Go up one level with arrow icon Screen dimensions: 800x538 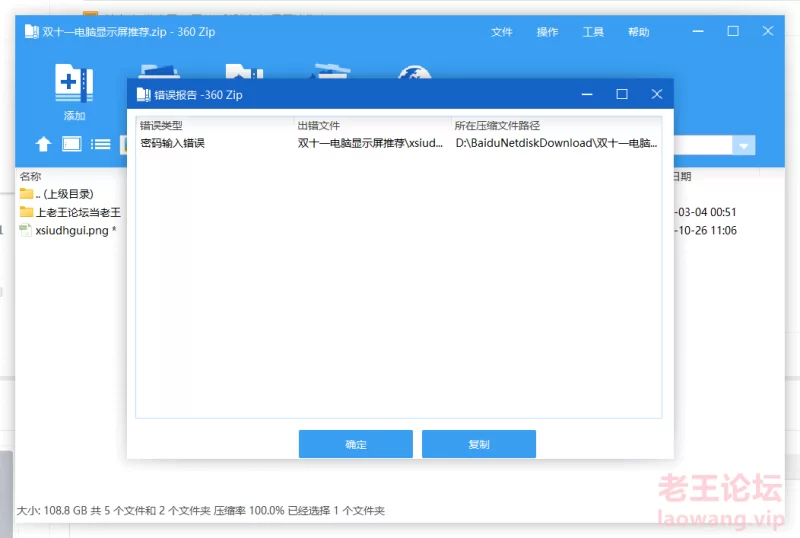[43, 144]
